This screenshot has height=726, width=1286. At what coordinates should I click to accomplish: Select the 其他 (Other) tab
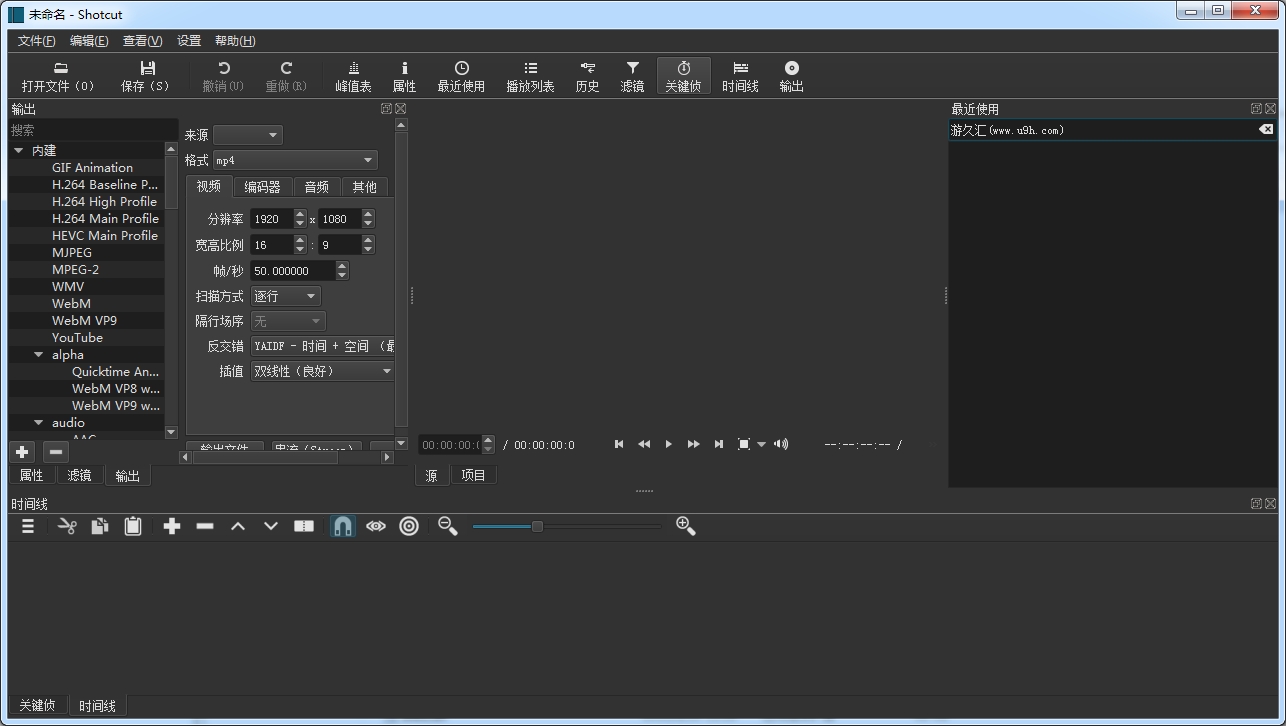tap(365, 187)
